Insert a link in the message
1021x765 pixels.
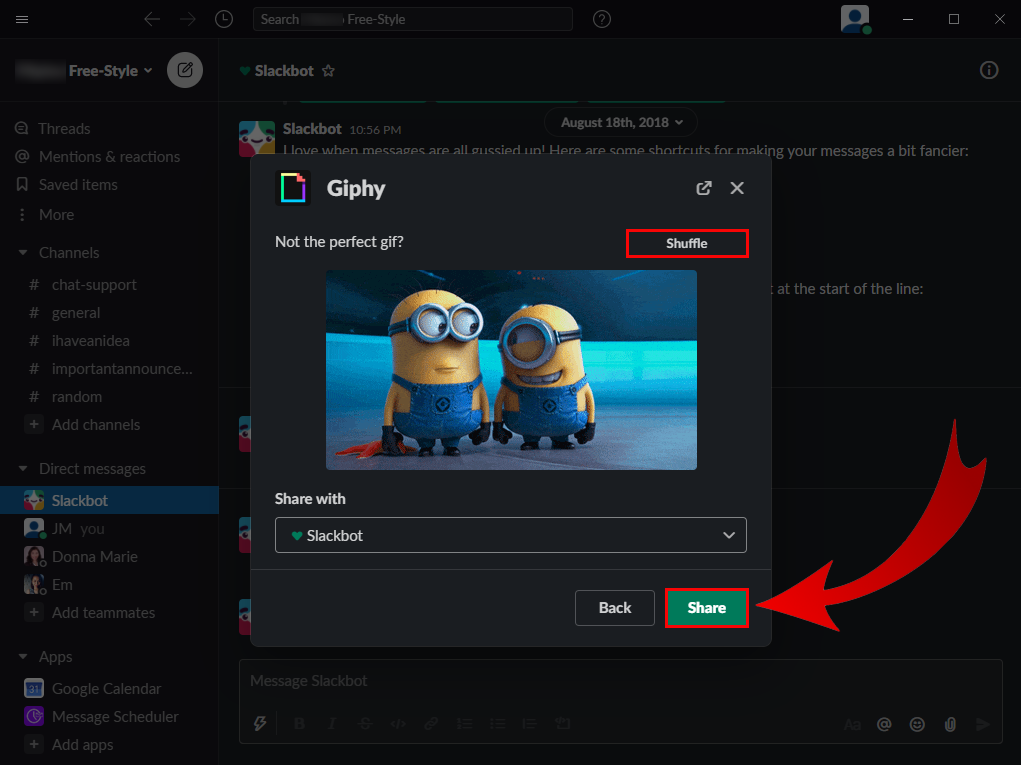(x=431, y=724)
